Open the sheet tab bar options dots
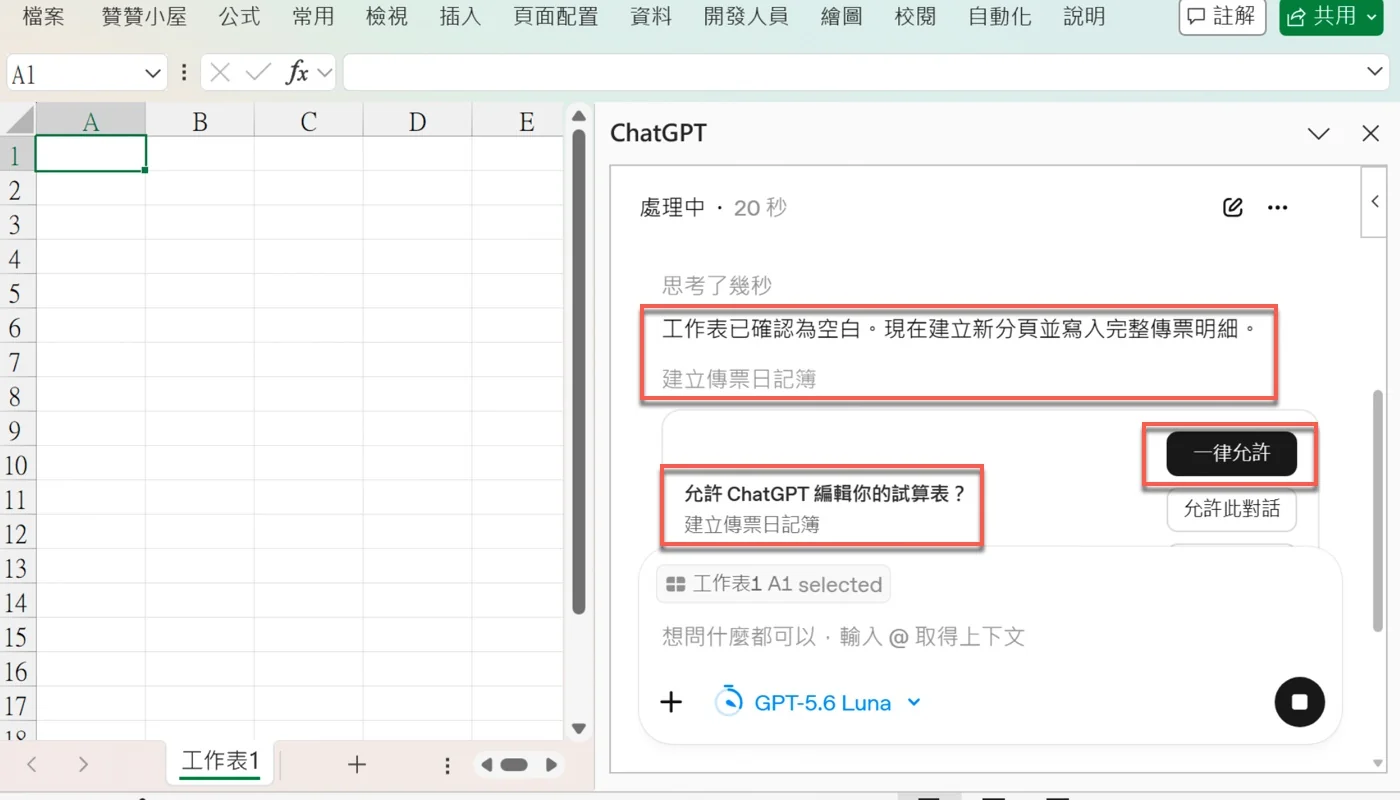The width and height of the screenshot is (1400, 800). (x=447, y=765)
